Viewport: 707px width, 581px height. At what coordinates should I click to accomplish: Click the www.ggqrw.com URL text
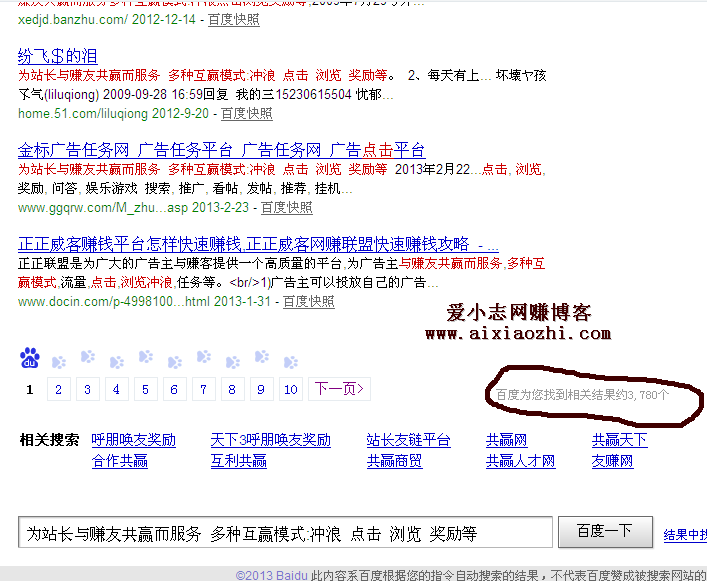(x=103, y=207)
